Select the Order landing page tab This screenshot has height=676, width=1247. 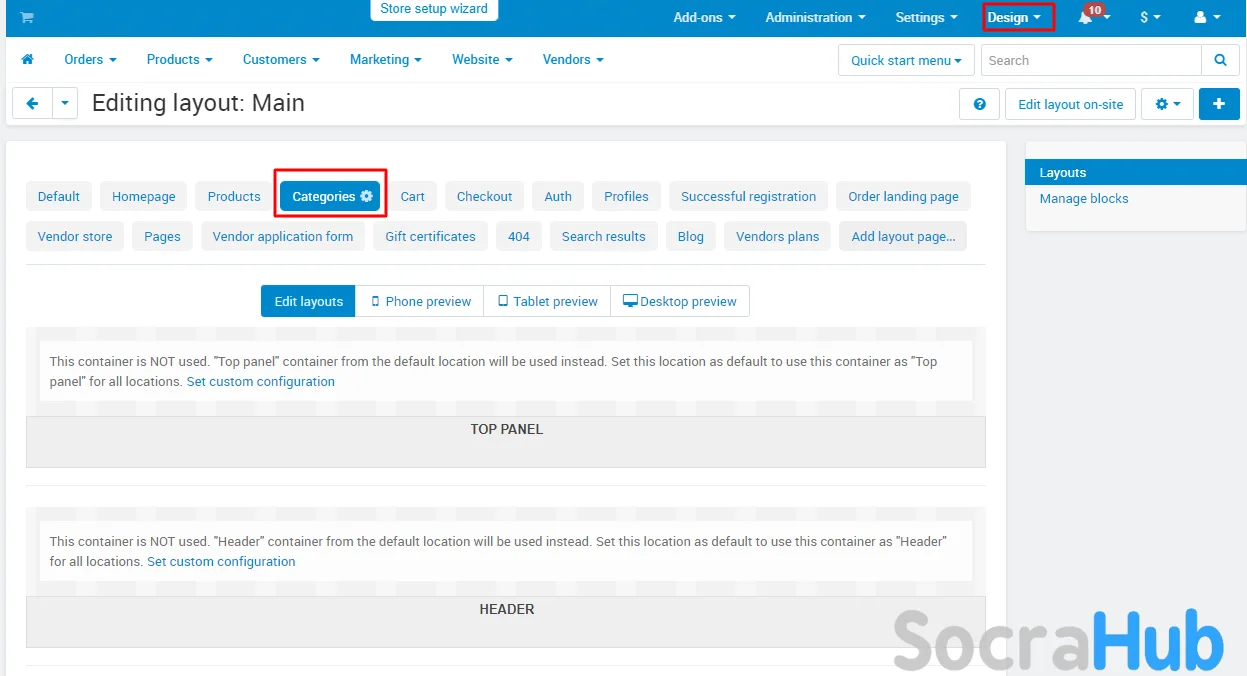point(903,196)
